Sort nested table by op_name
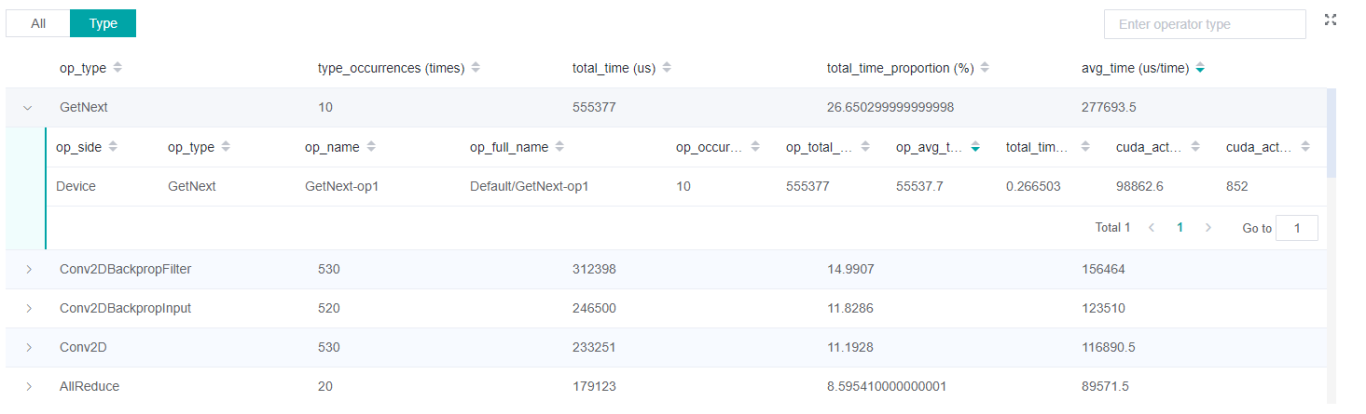Image resolution: width=1366 pixels, height=414 pixels. [371, 147]
